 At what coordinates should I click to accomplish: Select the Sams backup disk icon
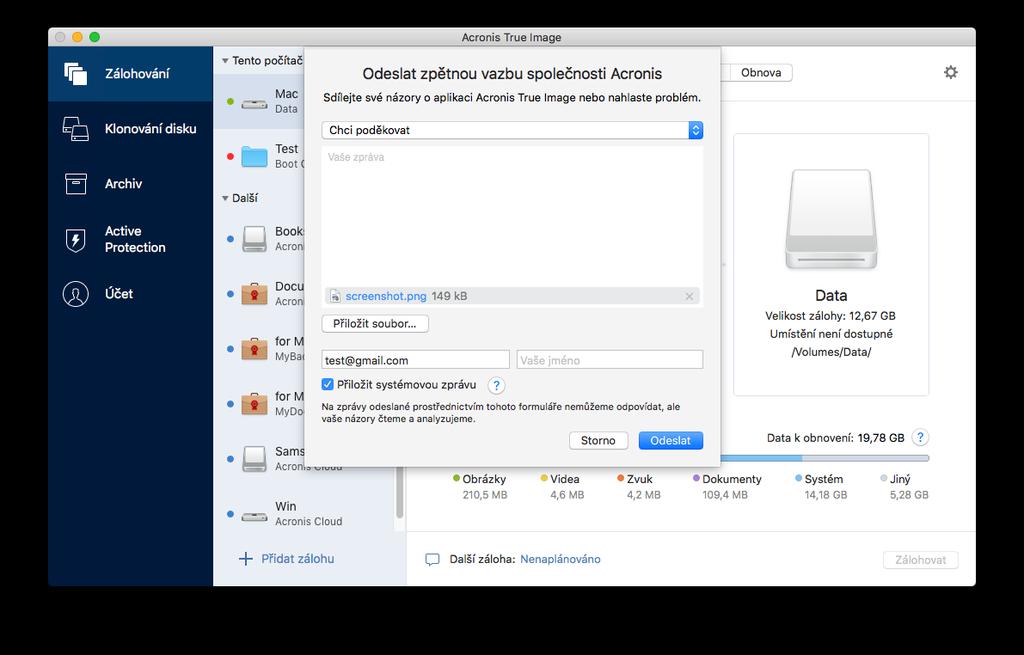254,458
